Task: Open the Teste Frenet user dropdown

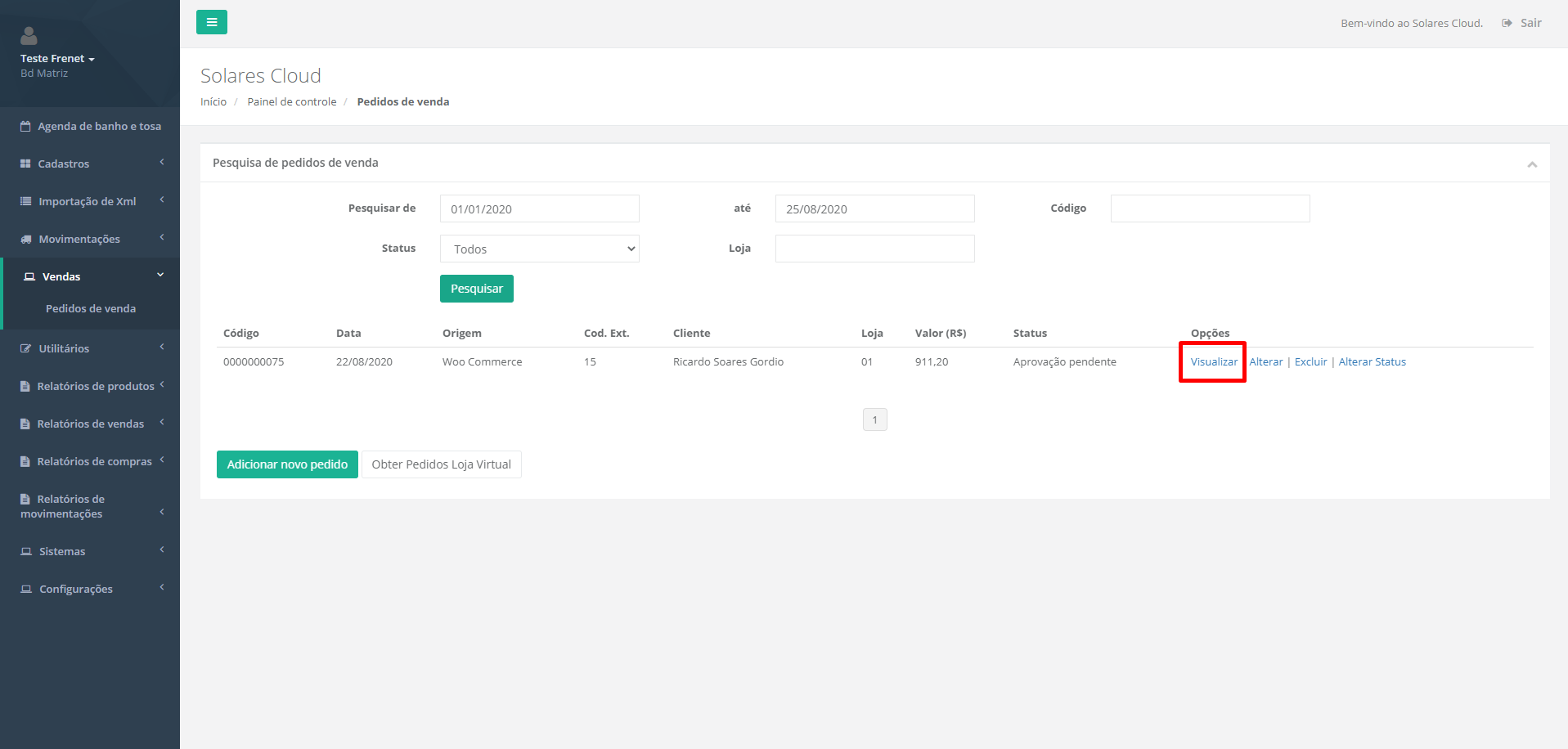Action: (x=57, y=59)
